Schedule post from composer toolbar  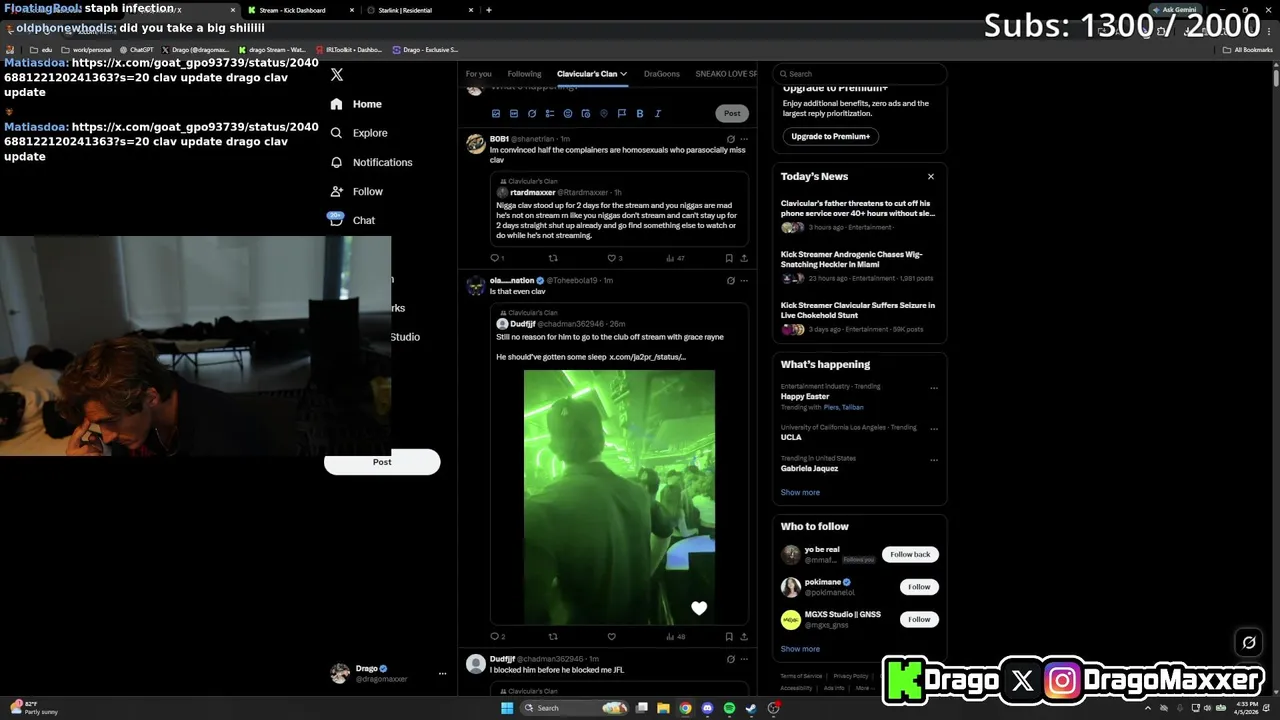coord(585,114)
